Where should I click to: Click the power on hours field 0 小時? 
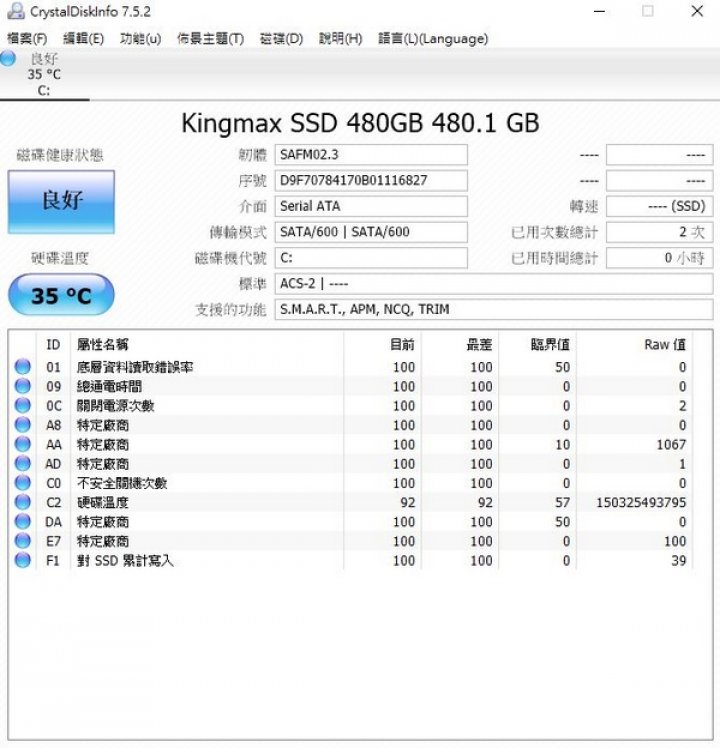[x=660, y=258]
